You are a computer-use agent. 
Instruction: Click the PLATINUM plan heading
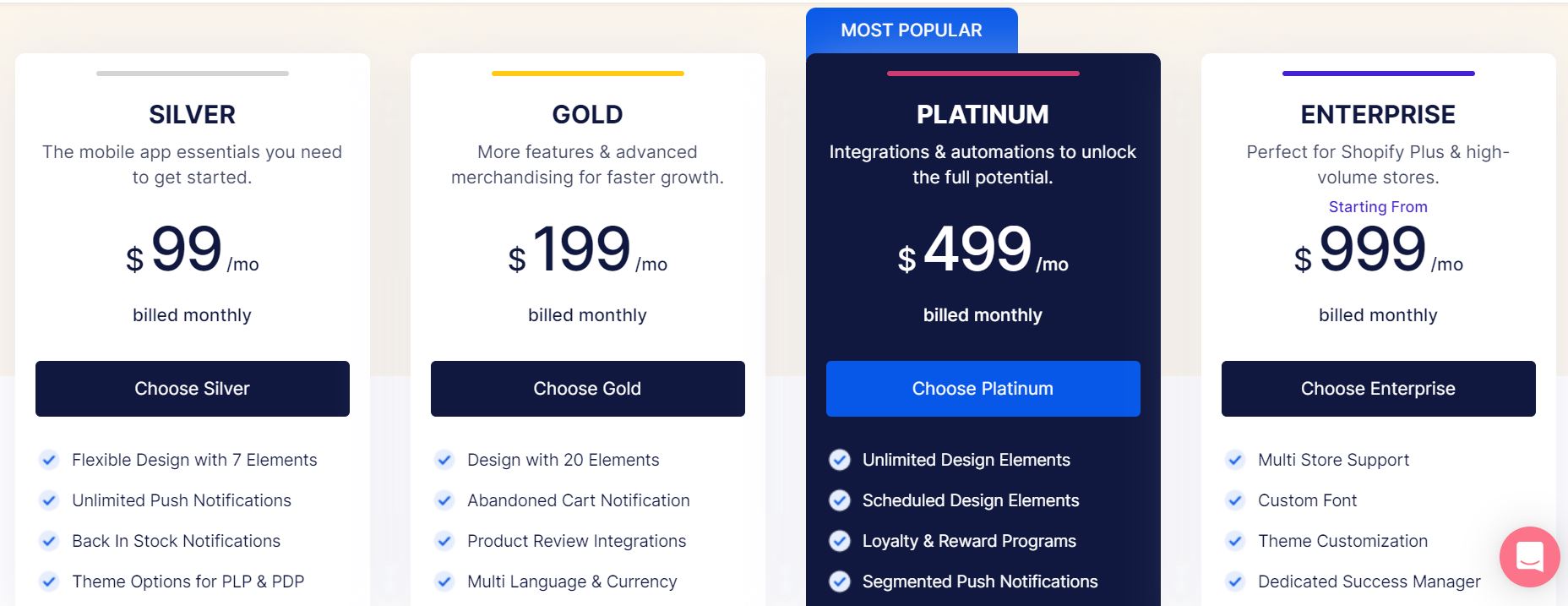983,114
